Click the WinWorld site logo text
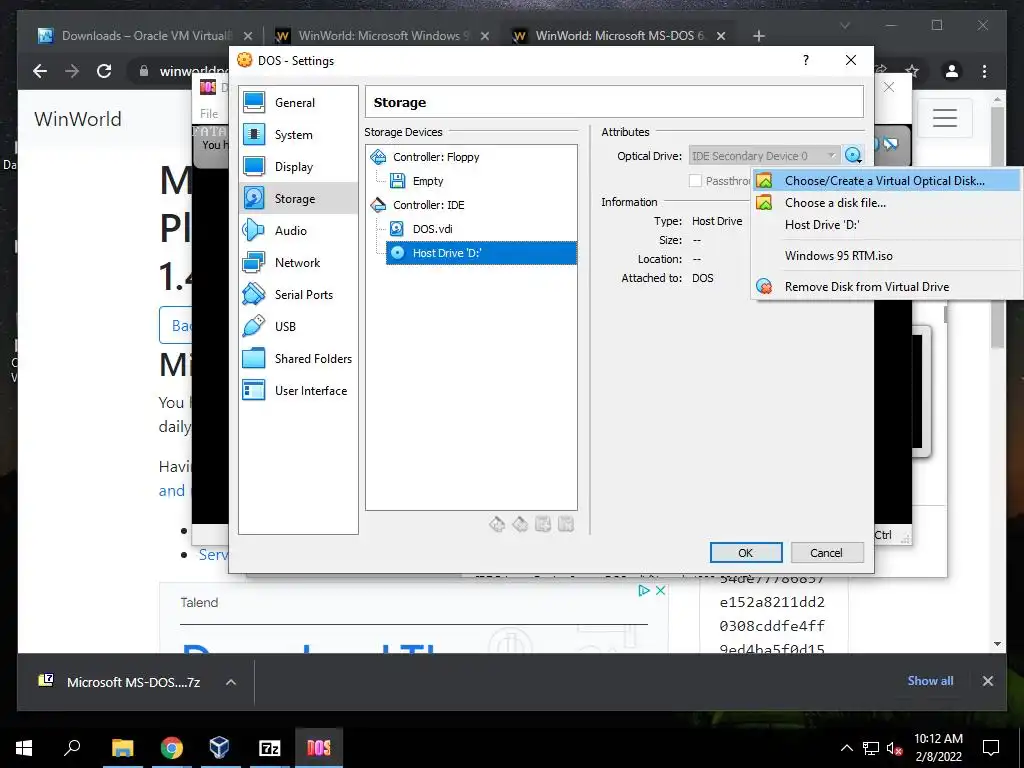1024x768 pixels. tap(78, 119)
